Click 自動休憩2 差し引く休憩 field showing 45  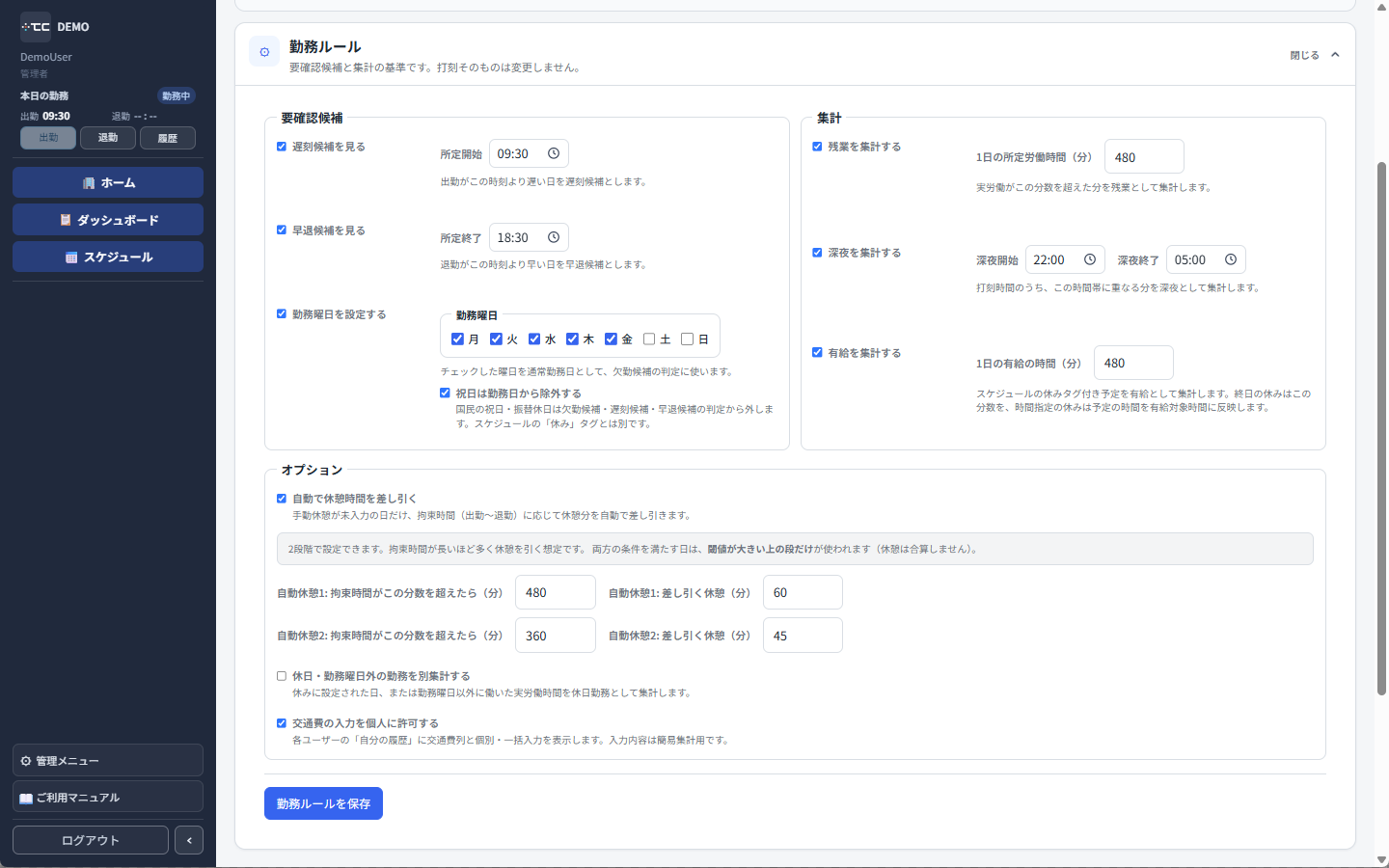(803, 636)
